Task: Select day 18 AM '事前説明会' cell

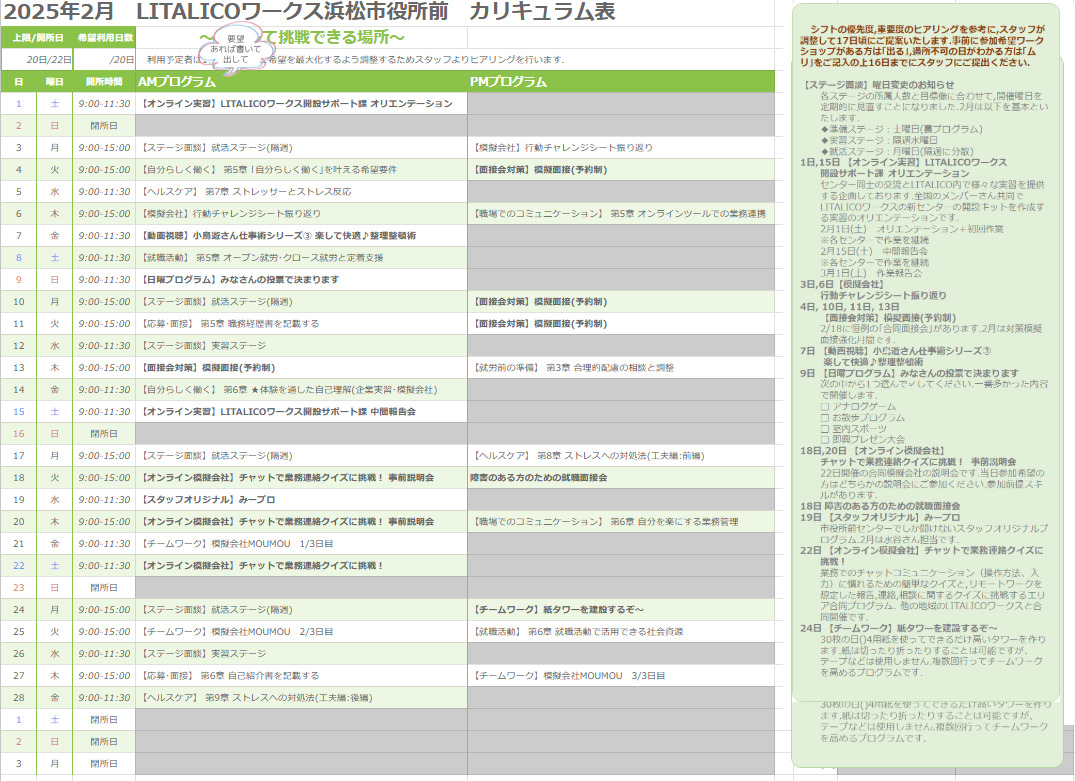Action: [302, 477]
